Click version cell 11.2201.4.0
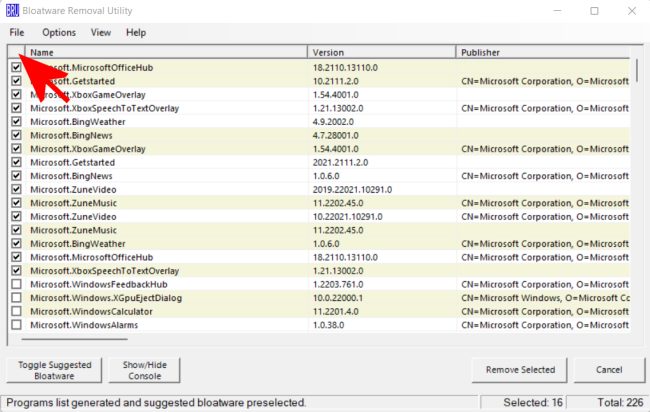This screenshot has height=412, width=650. pos(336,311)
